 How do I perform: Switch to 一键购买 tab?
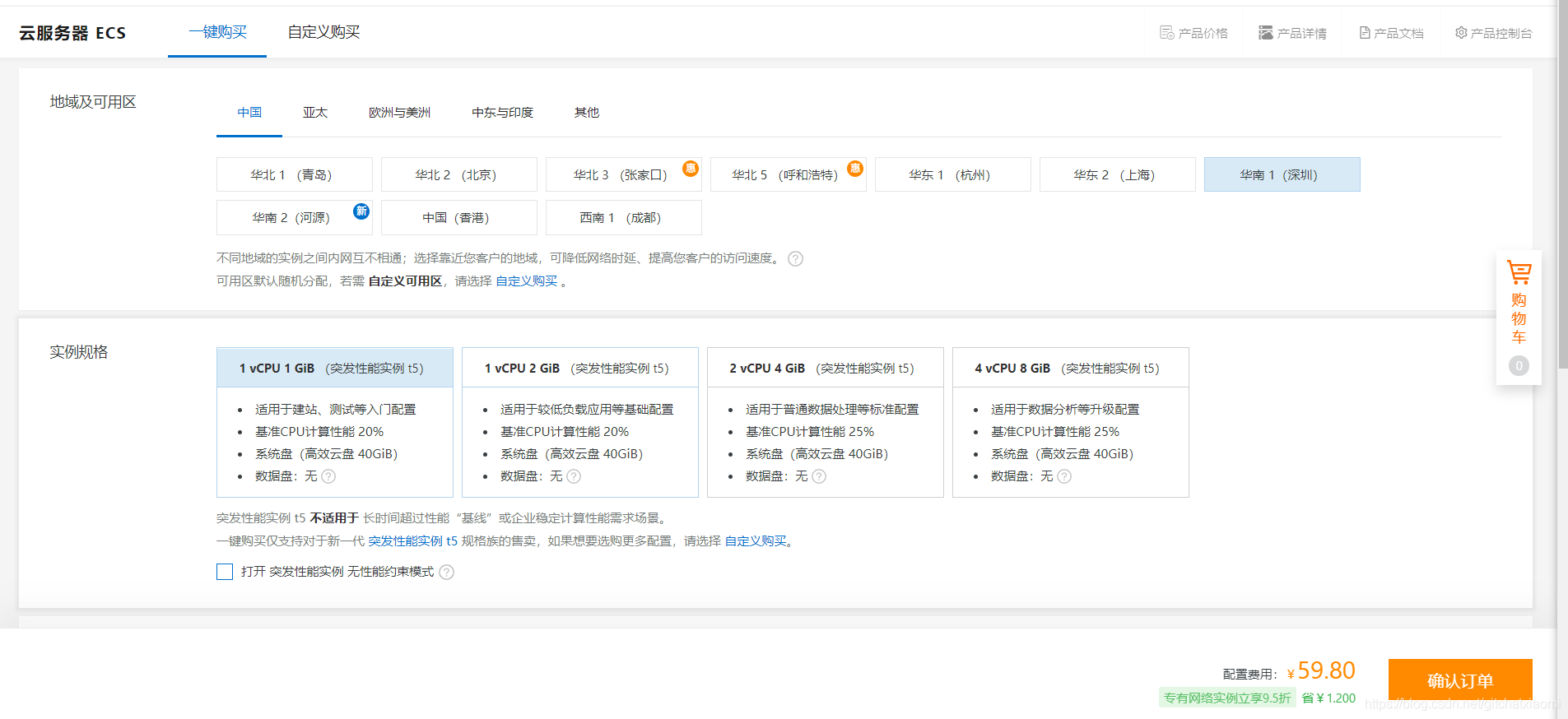point(217,32)
